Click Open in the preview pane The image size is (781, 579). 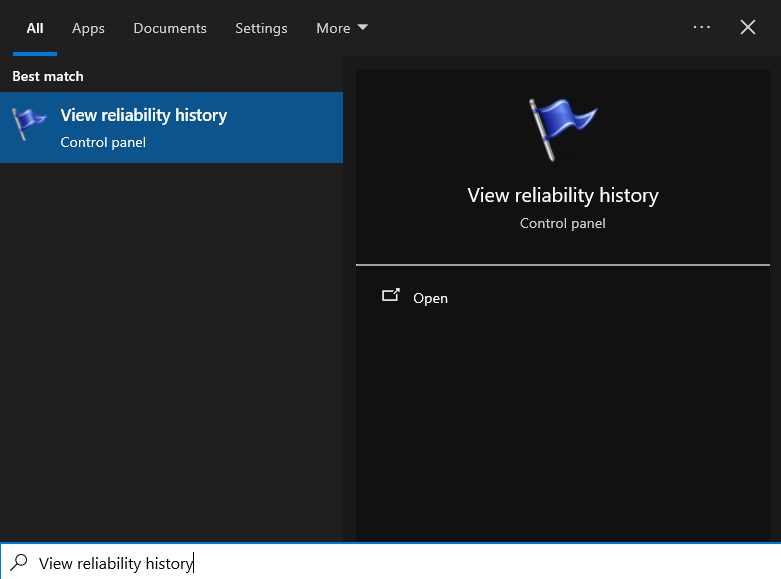pos(430,298)
